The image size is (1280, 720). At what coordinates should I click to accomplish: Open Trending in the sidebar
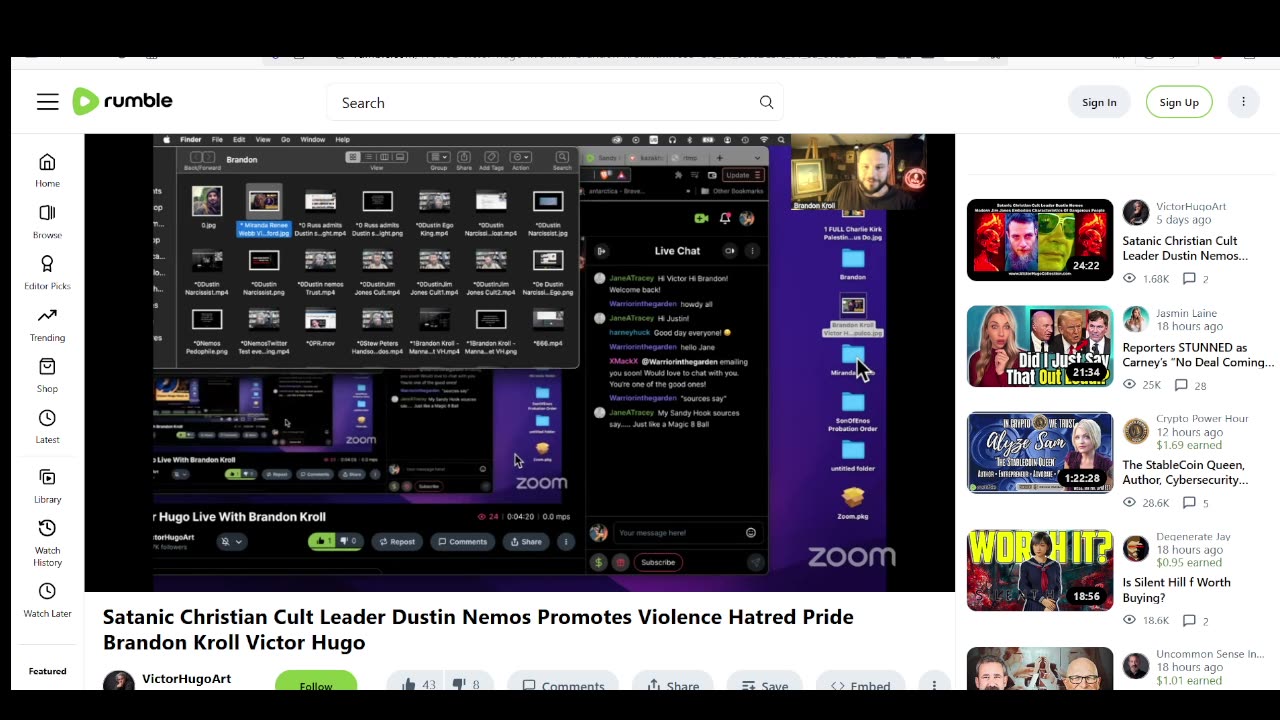tap(47, 324)
